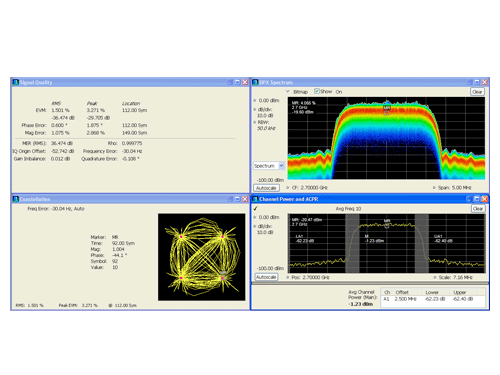
Task: Maximize the Signal Quality window
Action: pos(237,82)
